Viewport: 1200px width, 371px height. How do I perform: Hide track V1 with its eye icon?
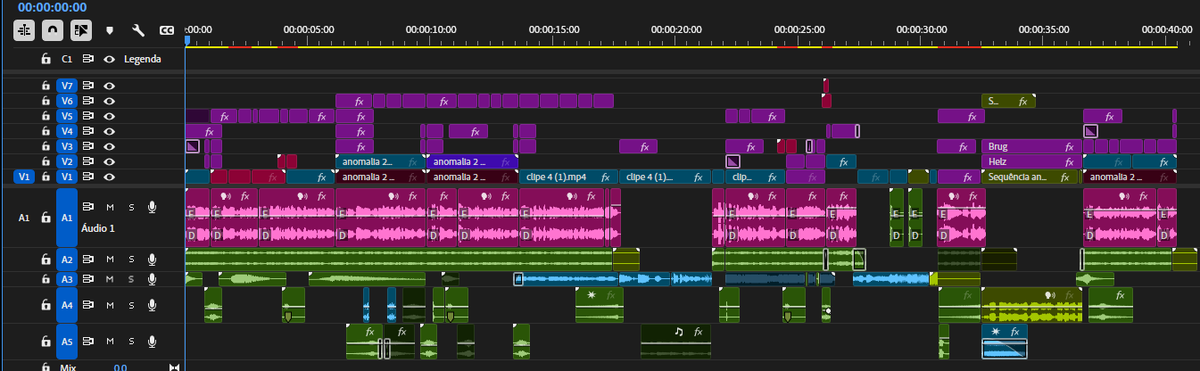(109, 176)
